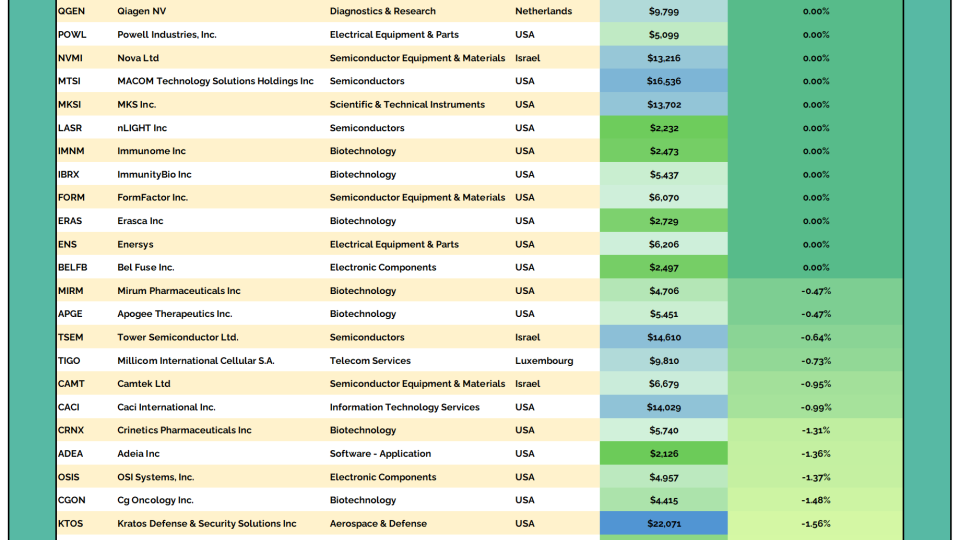
Task: Select the MKSI ticker cell
Action: [69, 104]
